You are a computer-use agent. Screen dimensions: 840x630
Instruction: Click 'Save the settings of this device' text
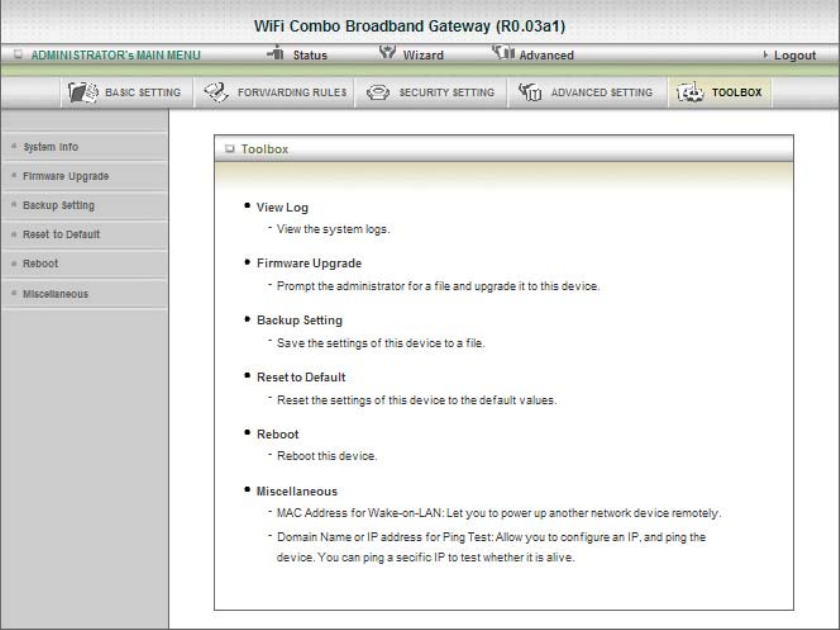380,343
